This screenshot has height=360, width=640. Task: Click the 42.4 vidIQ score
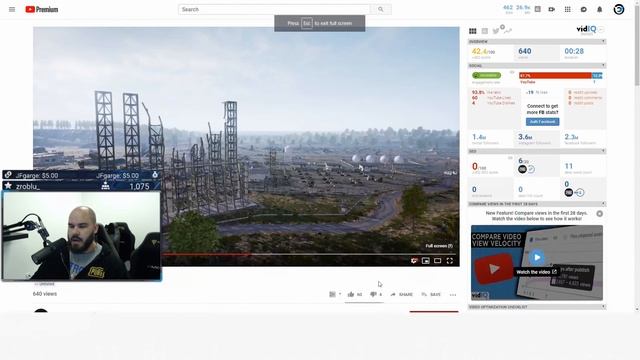483,51
